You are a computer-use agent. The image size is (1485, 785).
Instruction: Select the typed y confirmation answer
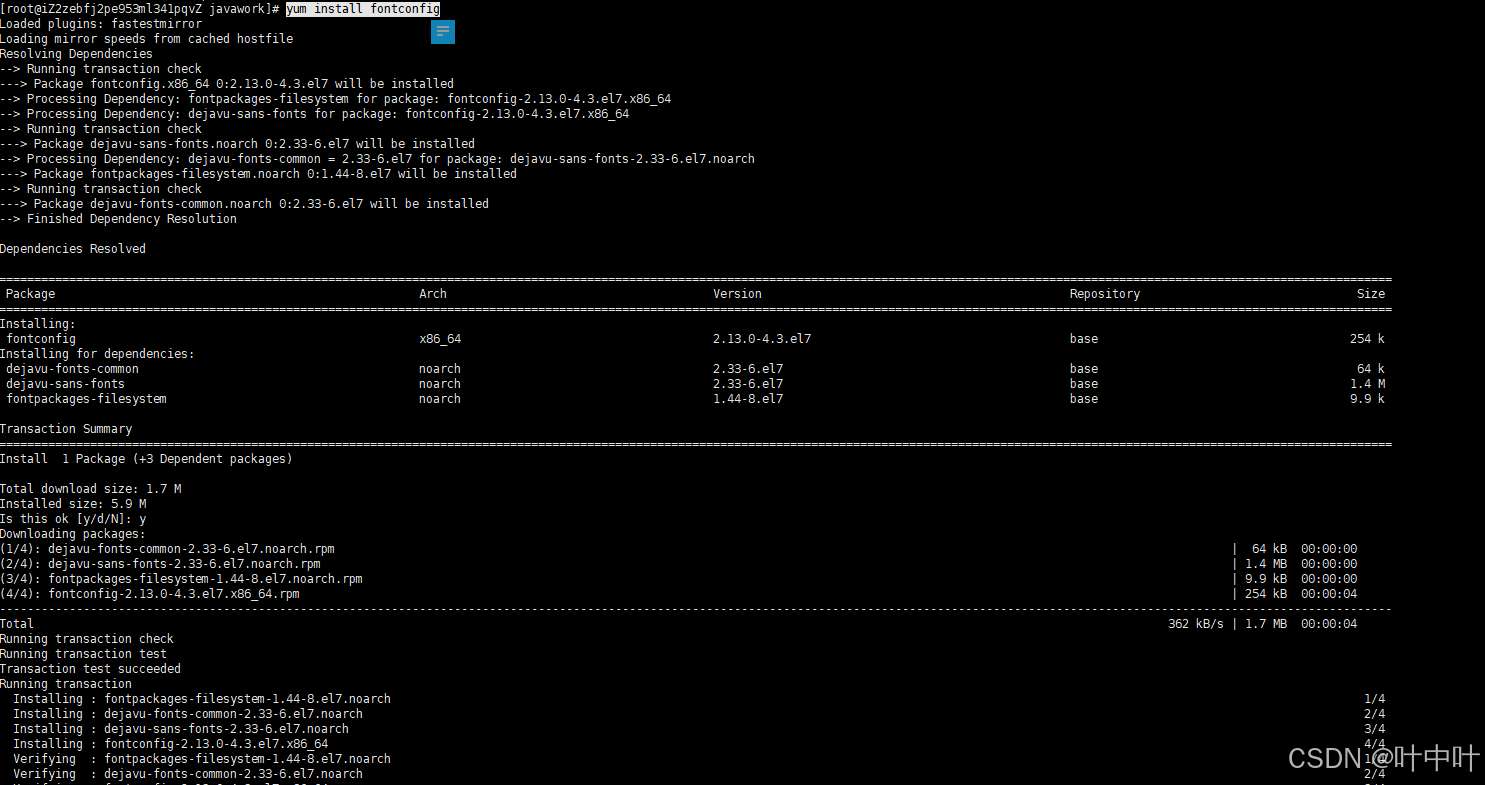(143, 518)
